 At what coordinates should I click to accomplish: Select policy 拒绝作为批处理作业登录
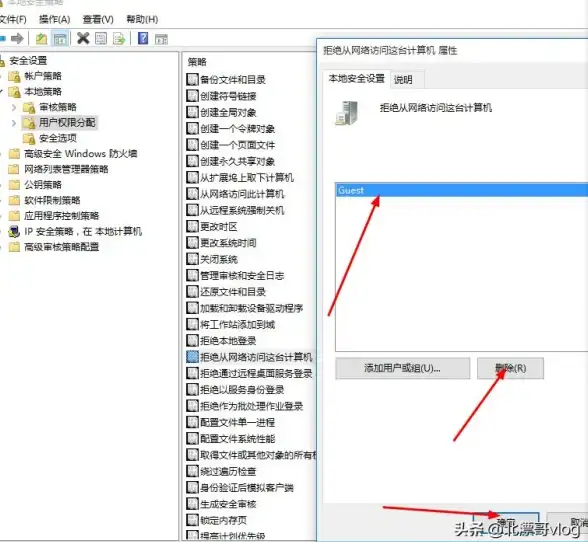point(252,406)
